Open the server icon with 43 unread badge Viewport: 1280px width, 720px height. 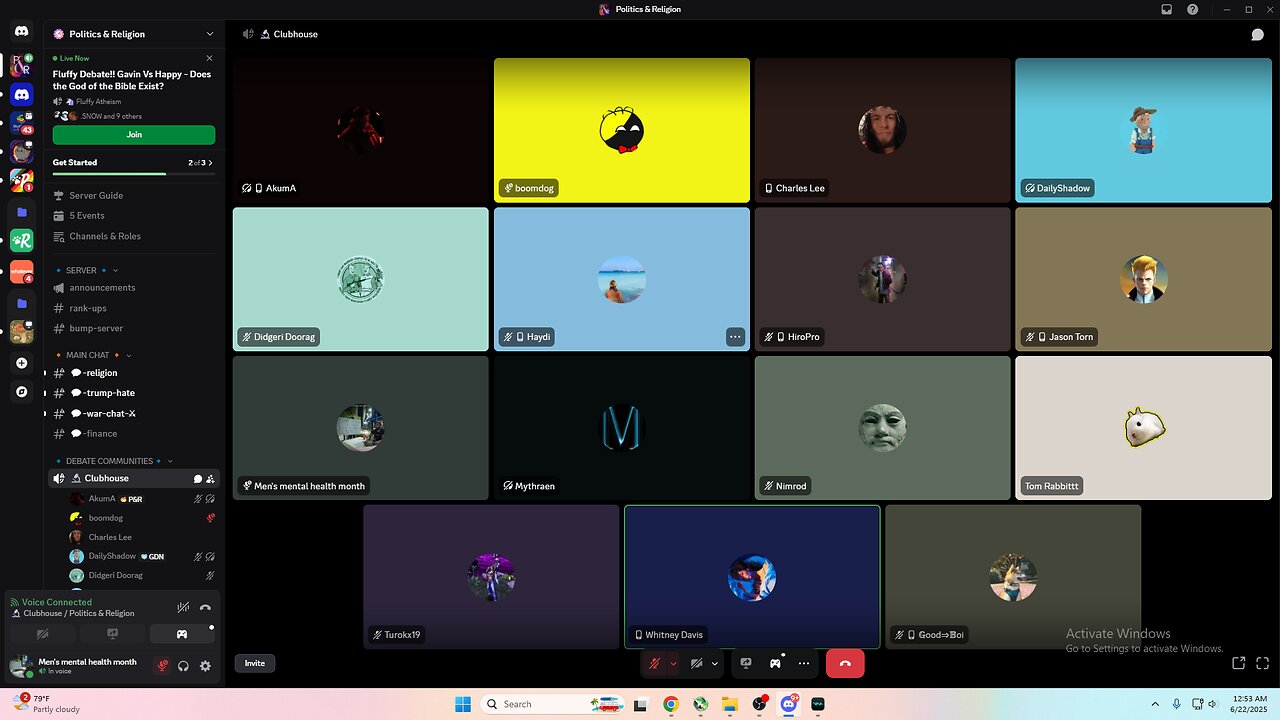coord(22,124)
